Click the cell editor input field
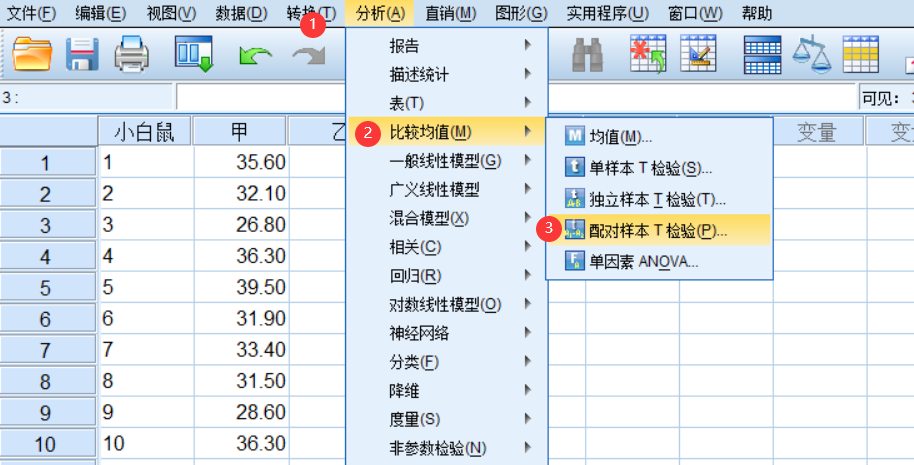This screenshot has width=914, height=465. (516, 97)
